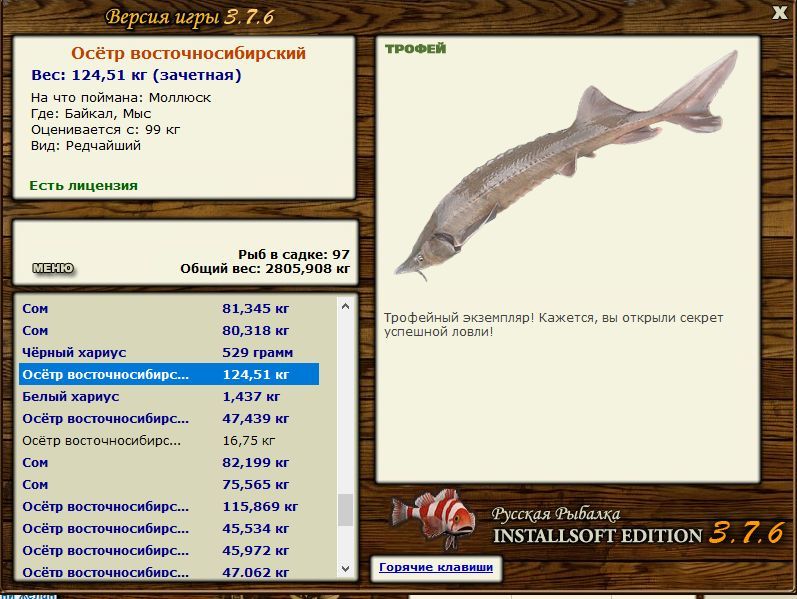
Task: Select the Осётр 115,869 кг row
Action: [x=169, y=506]
